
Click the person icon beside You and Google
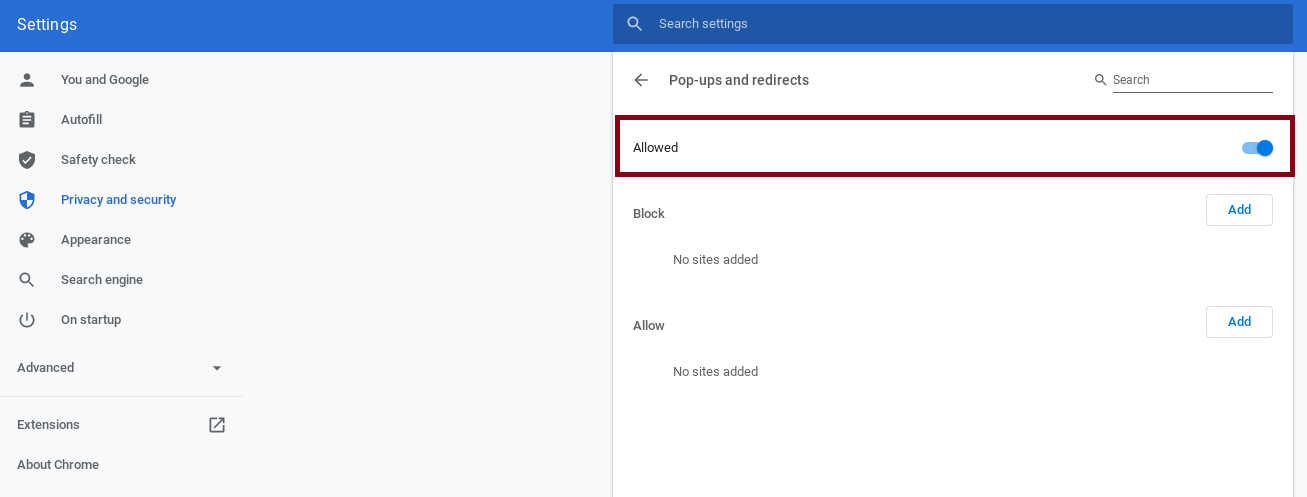point(27,80)
